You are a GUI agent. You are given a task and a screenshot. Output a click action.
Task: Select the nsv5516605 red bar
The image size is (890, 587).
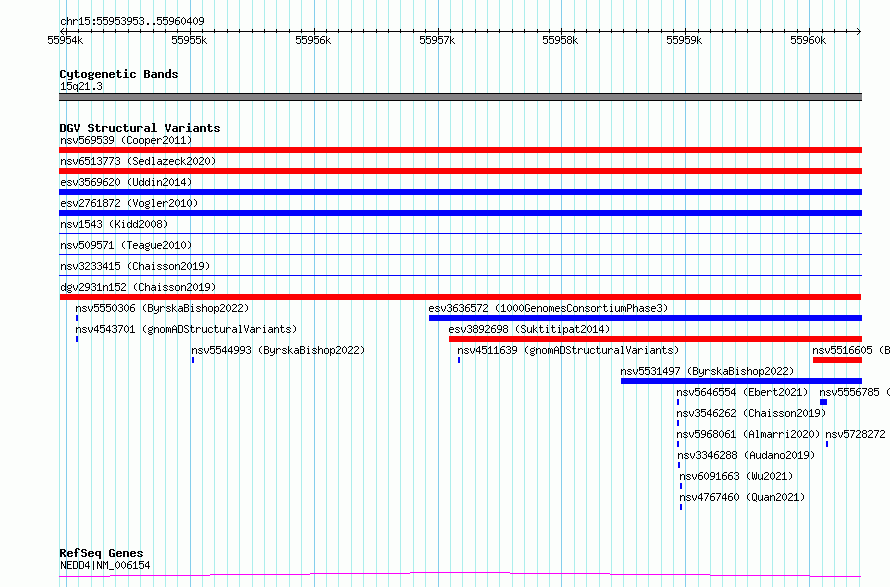pyautogui.click(x=837, y=360)
